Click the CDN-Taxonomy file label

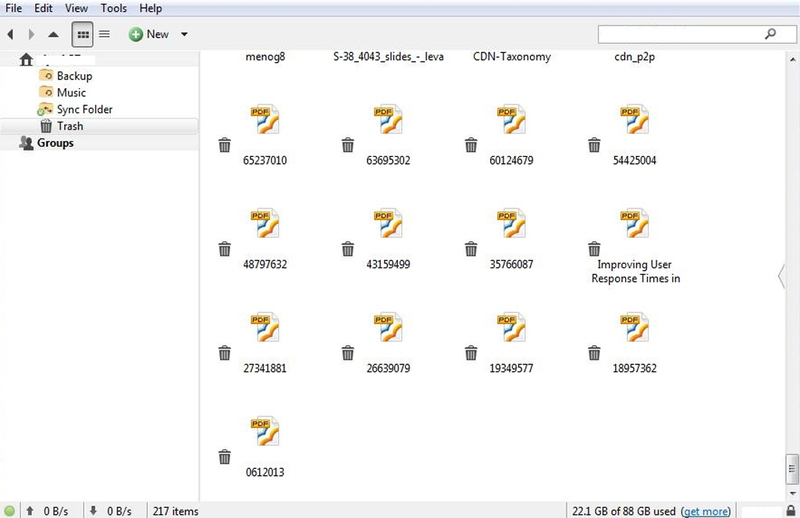pos(512,57)
